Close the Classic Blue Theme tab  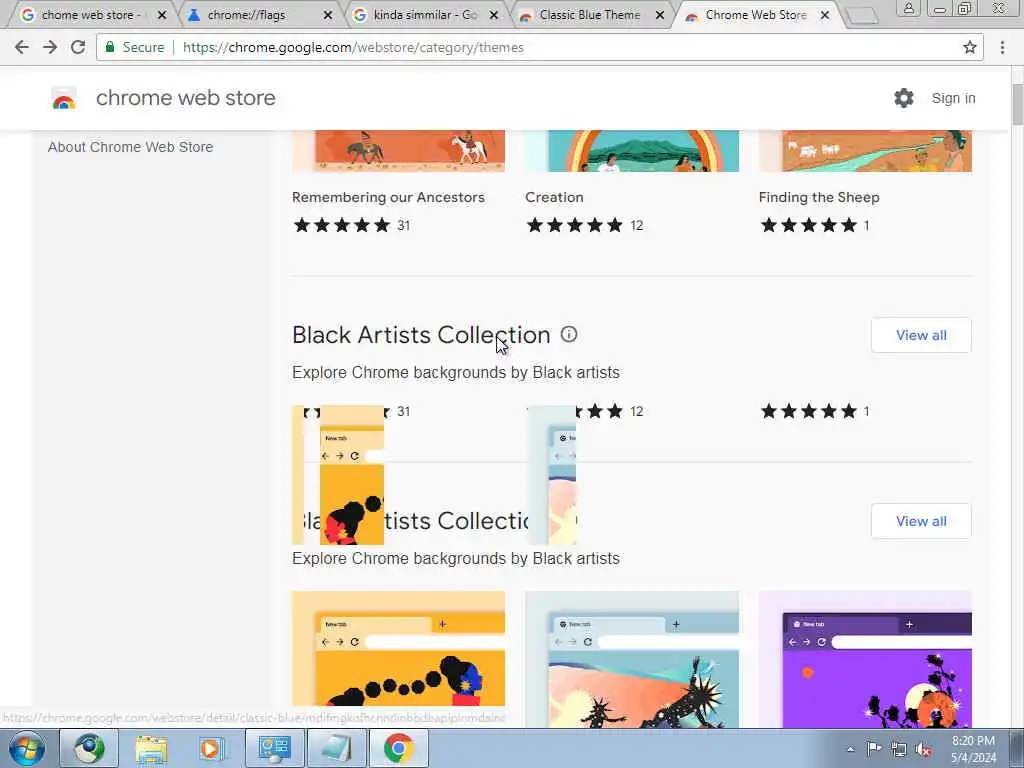point(660,14)
